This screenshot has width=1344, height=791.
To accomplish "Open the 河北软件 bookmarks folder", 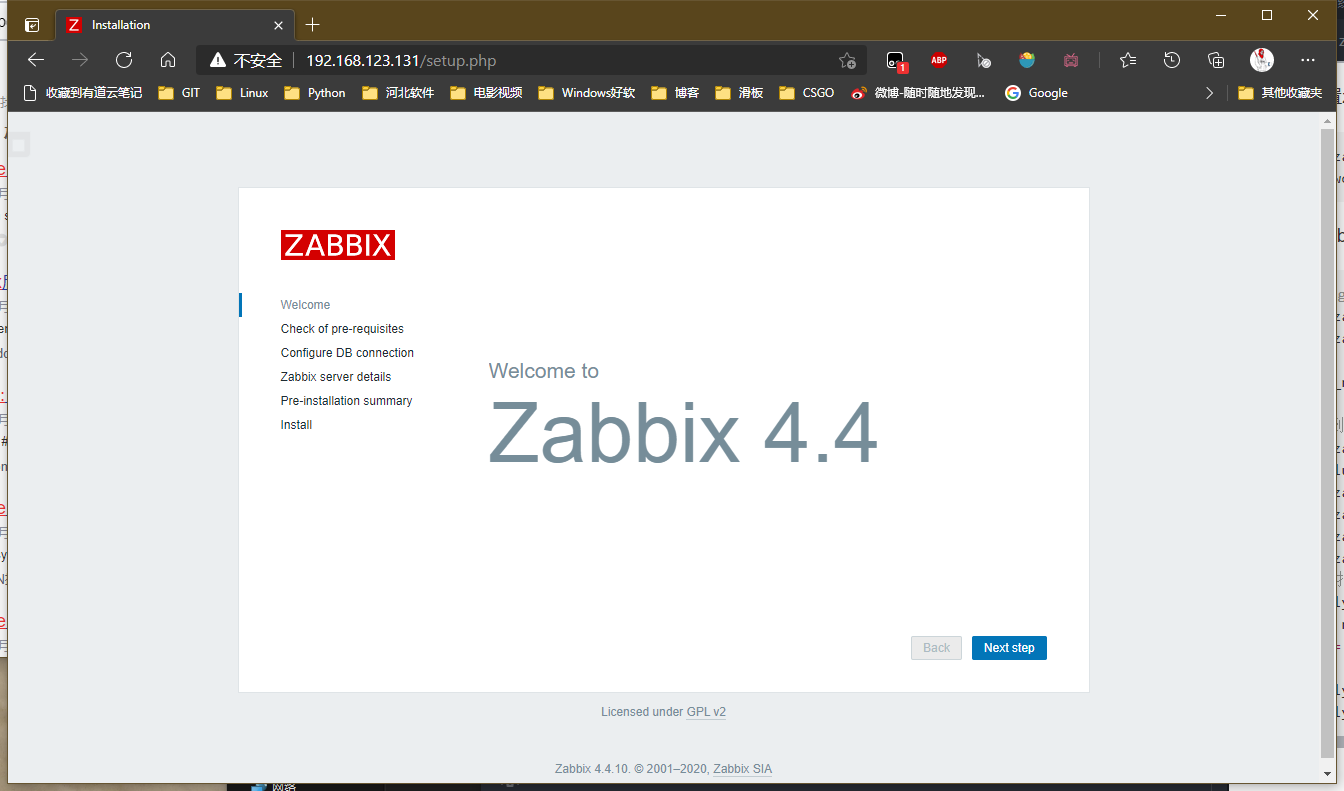I will [398, 93].
